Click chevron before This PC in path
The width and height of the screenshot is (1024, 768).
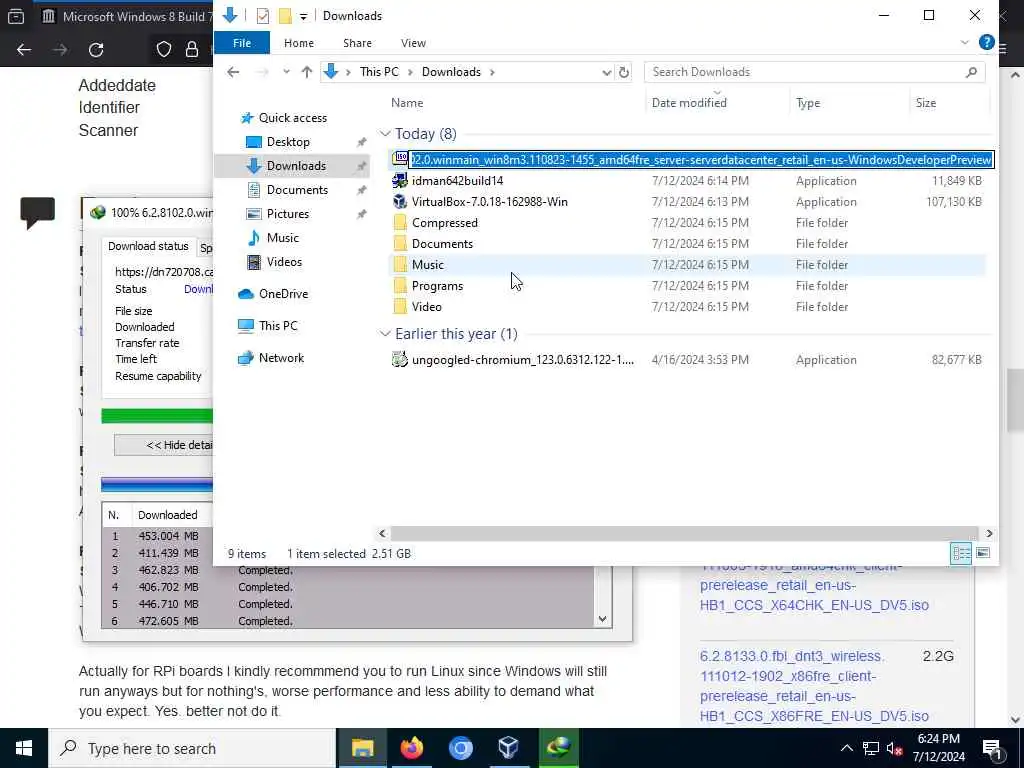349,72
